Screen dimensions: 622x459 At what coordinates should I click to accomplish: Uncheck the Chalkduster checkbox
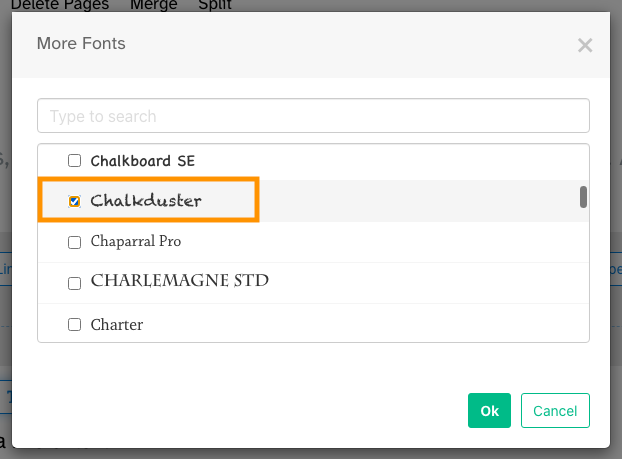pyautogui.click(x=74, y=201)
